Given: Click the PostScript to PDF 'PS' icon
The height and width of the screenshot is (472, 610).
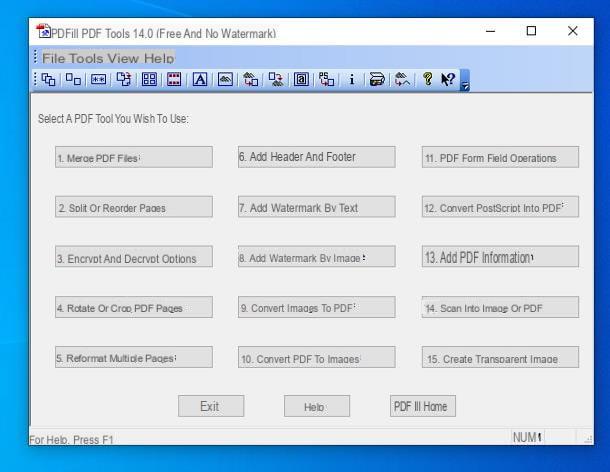Looking at the screenshot, I should point(326,79).
